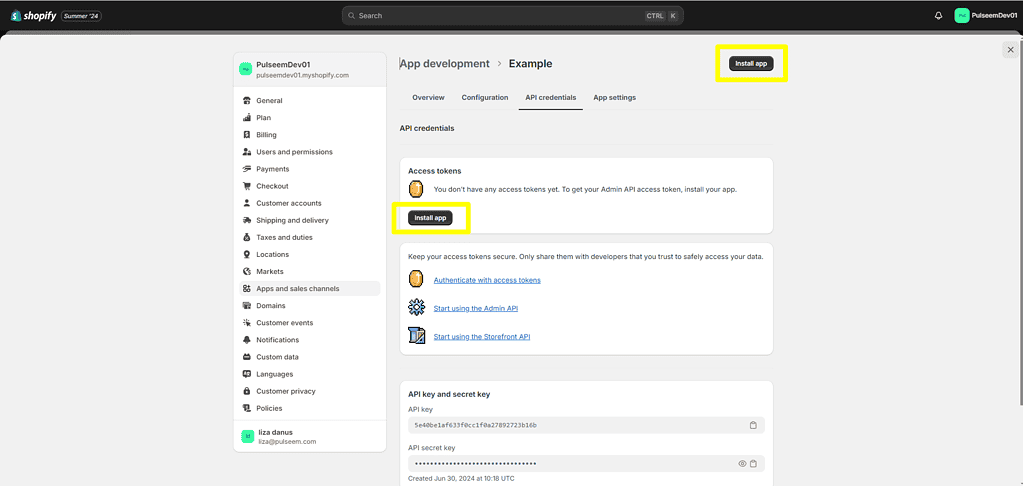Go back to App development breadcrumb
Screen dimensions: 1023x486
pyautogui.click(x=444, y=63)
